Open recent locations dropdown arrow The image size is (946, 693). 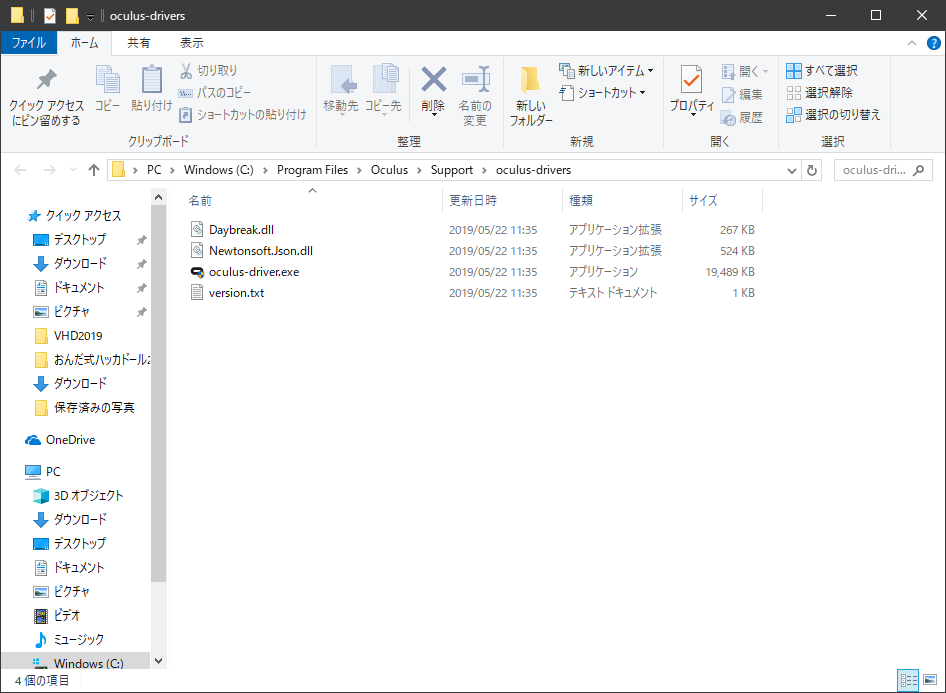click(x=73, y=170)
